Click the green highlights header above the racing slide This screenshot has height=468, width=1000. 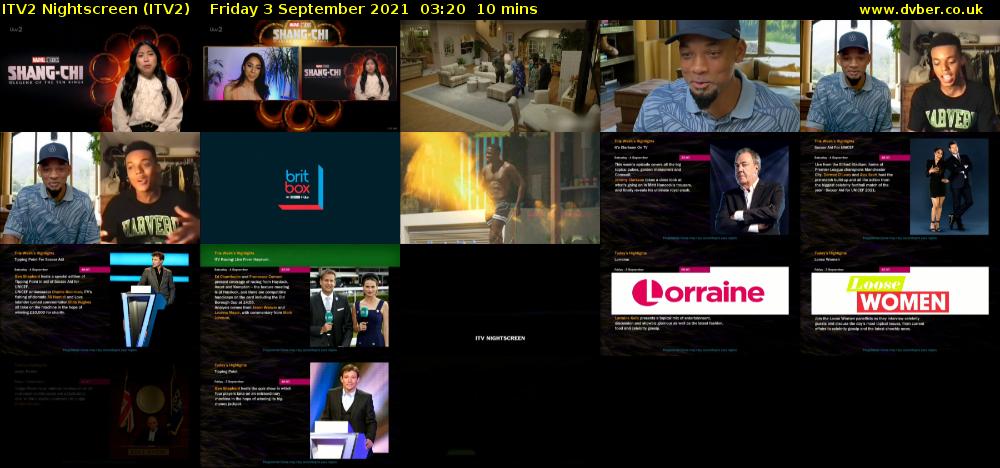click(300, 256)
